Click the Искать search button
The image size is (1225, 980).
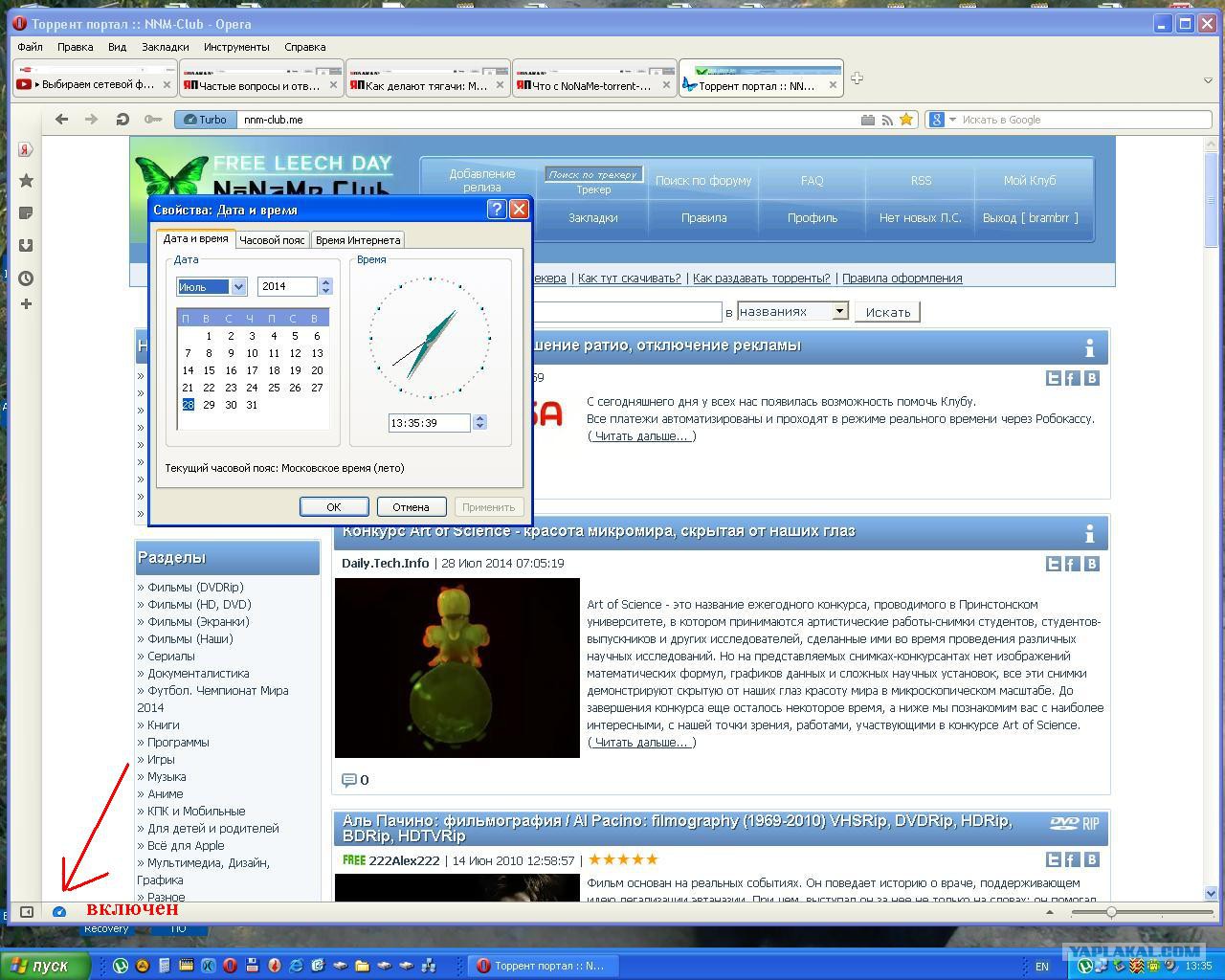[887, 312]
